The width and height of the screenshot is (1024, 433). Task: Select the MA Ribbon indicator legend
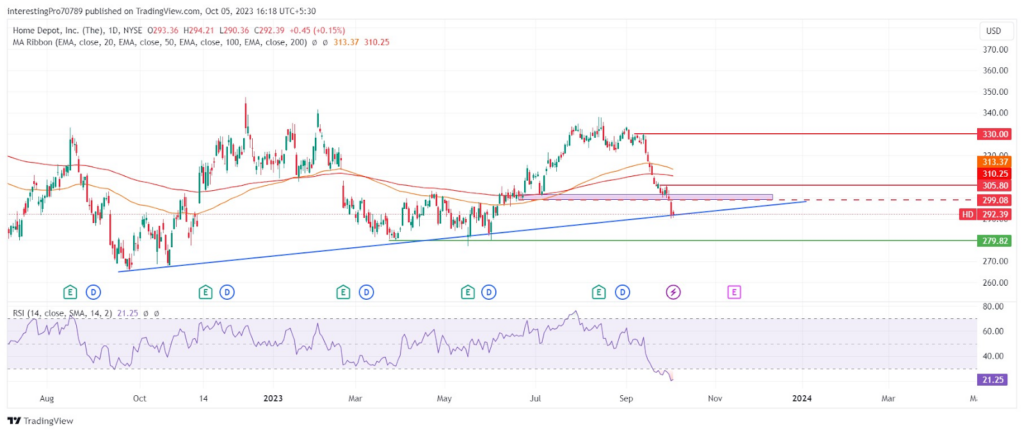159,42
